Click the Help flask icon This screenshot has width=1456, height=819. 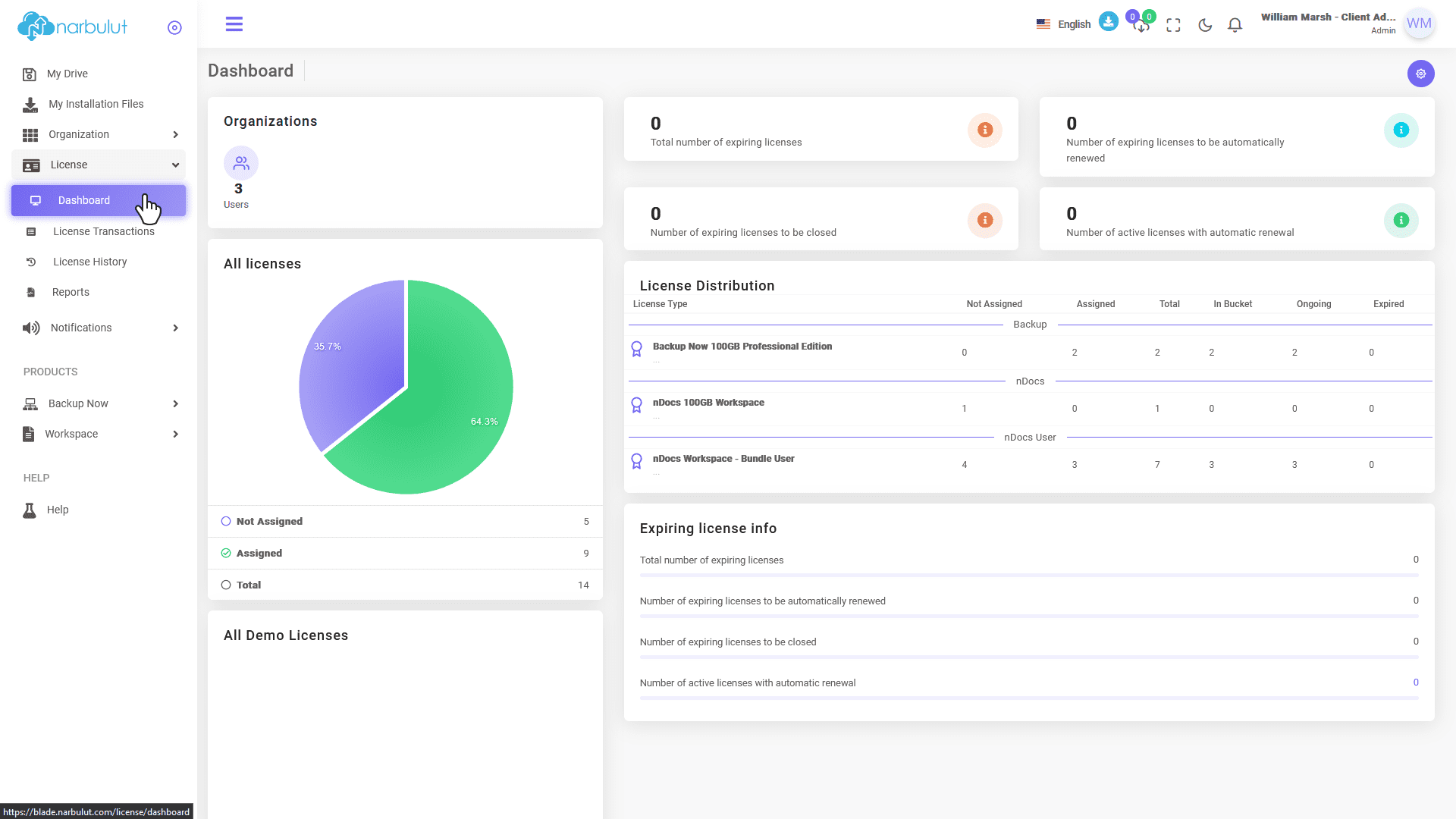(30, 510)
